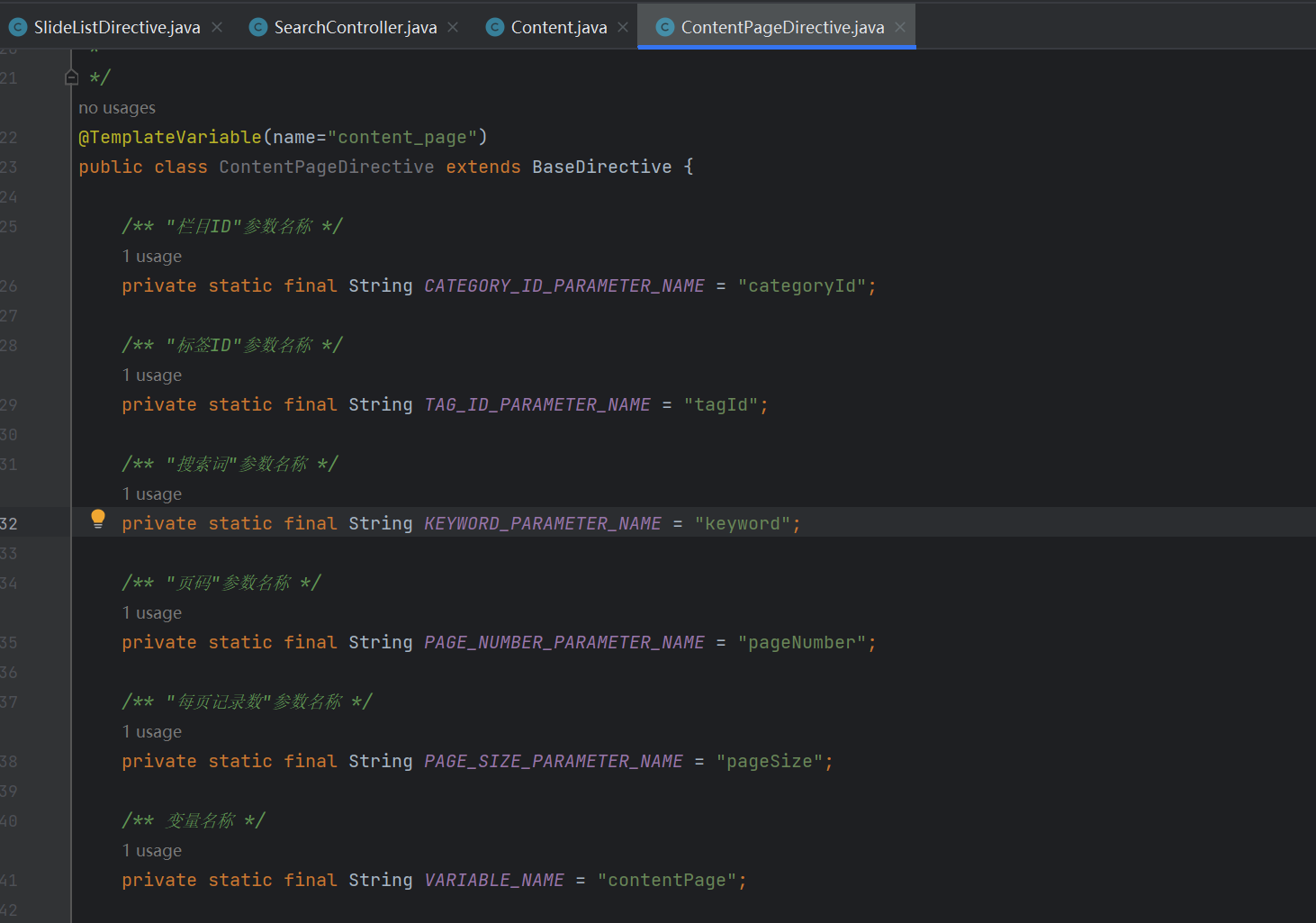Click line number 41 in the gutter
The width and height of the screenshot is (1316, 923).
(9, 880)
